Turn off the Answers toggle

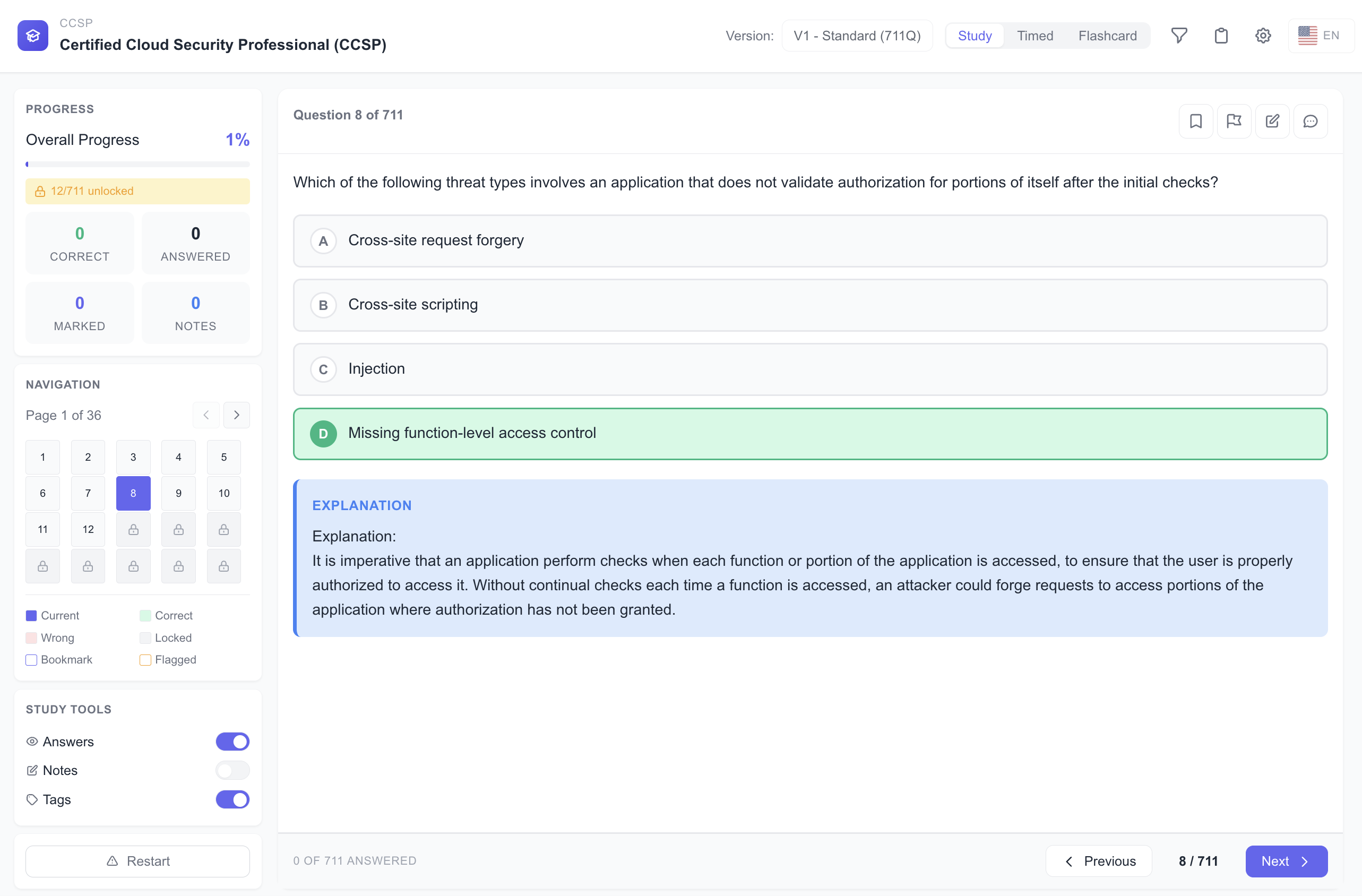(x=232, y=742)
